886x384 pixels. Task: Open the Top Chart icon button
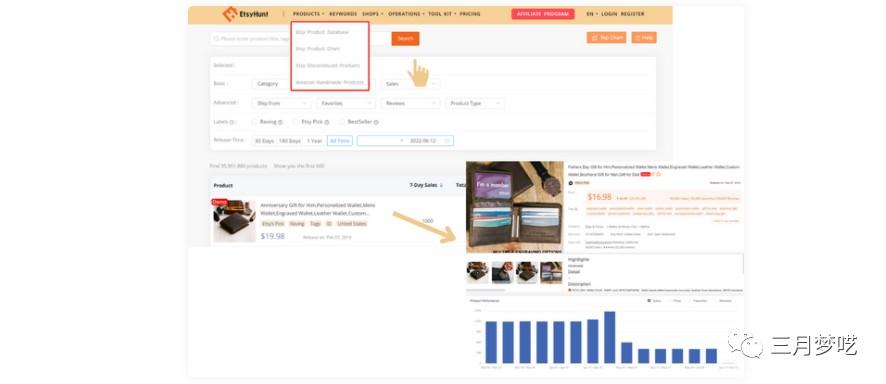click(606, 38)
